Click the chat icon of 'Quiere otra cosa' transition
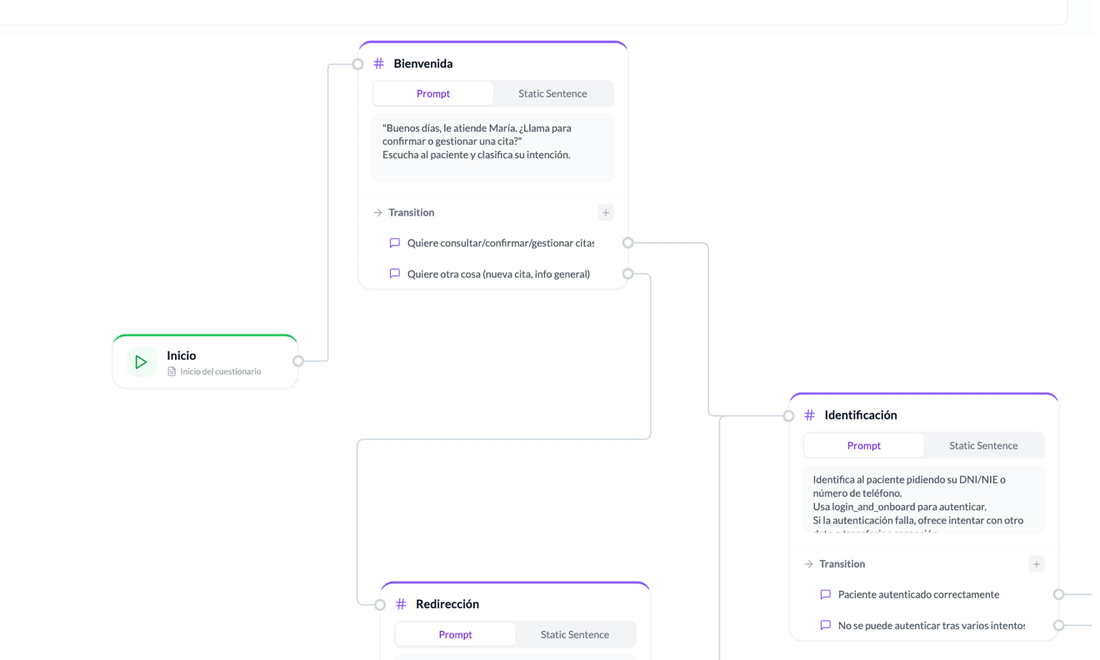 pos(395,274)
